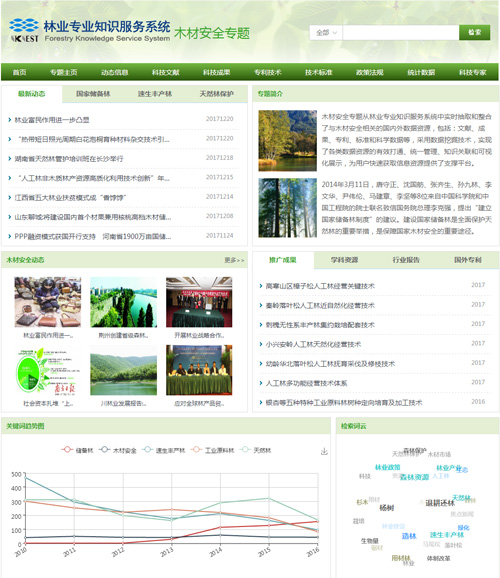Open 政策法规 in the navigation bar
The height and width of the screenshot is (578, 500).
(x=370, y=72)
